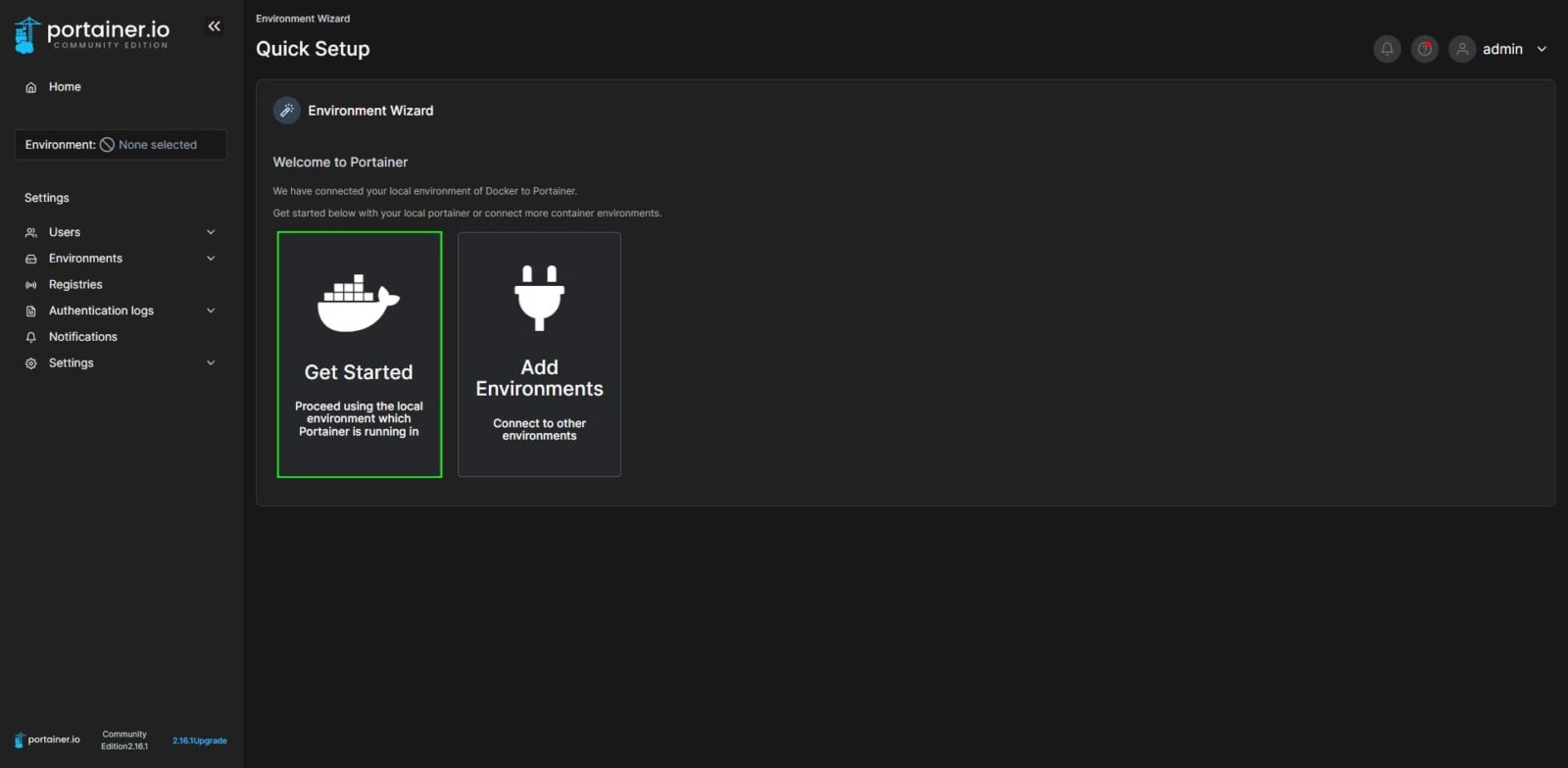The image size is (1568, 768).
Task: Click the plug icon on Add Environments
Action: [x=539, y=298]
